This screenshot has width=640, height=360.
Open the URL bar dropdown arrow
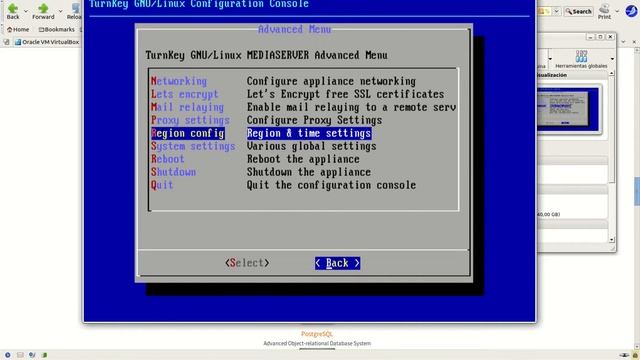coord(556,11)
